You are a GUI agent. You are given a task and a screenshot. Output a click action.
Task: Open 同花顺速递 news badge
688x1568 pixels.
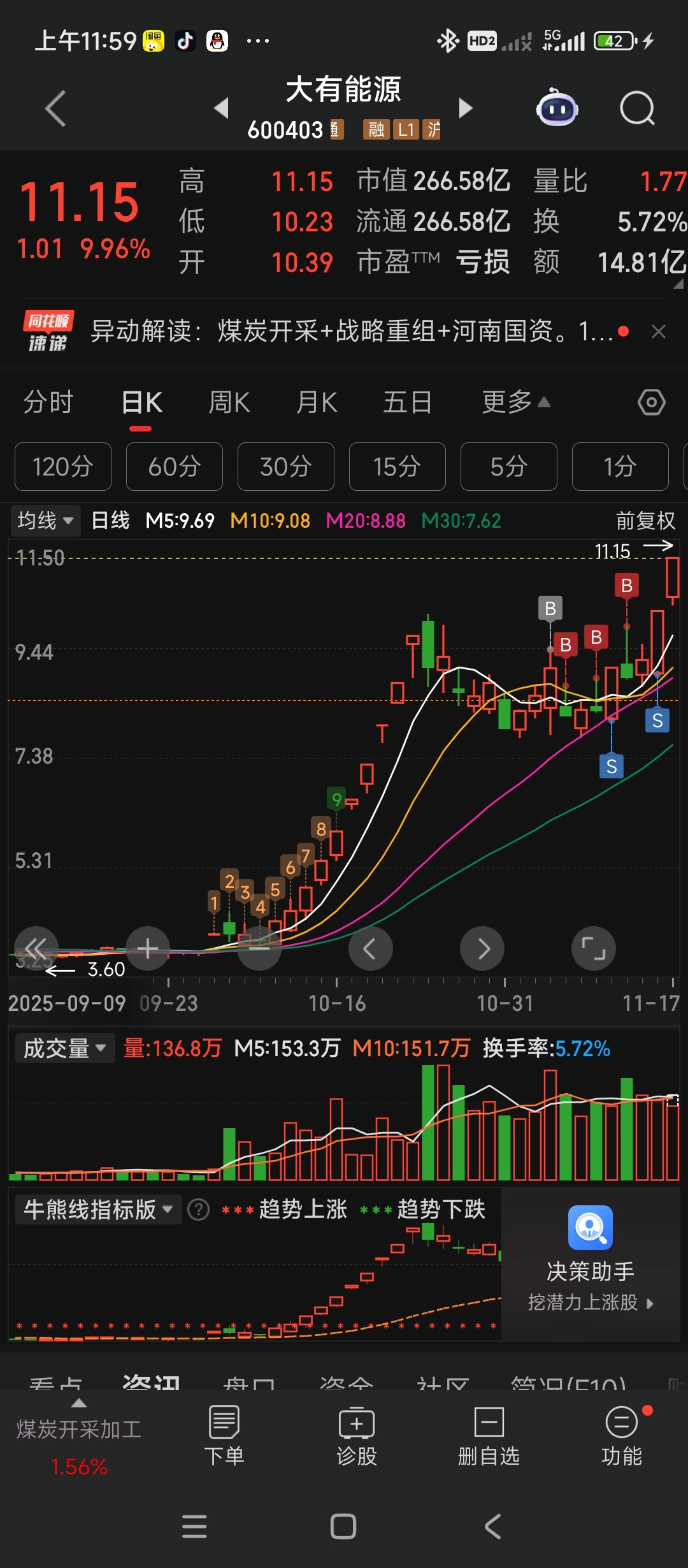[48, 331]
